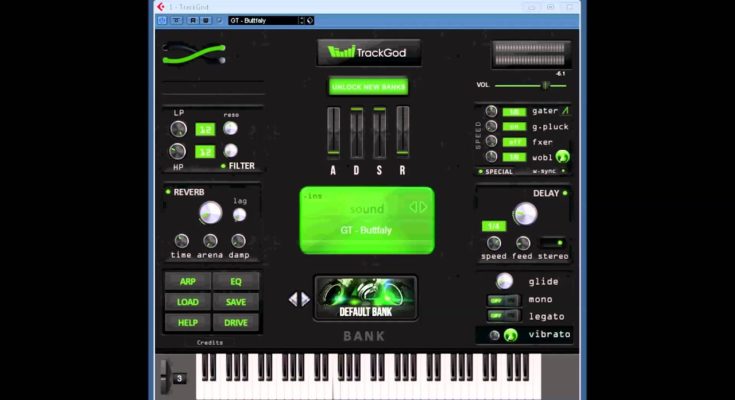The image size is (735, 400).
Task: Click the delay main knob
Action: coord(524,213)
